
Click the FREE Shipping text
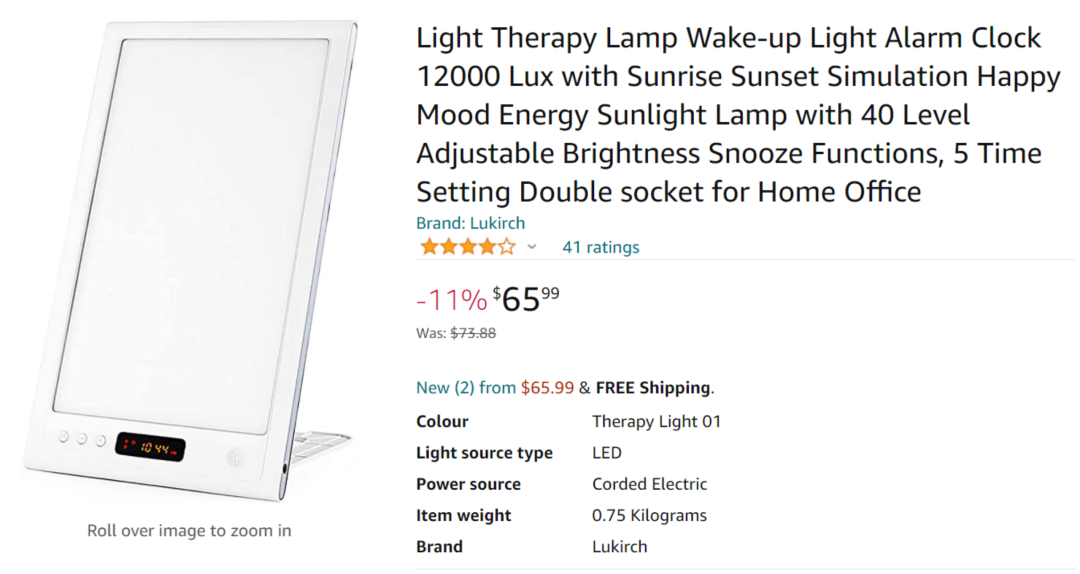pos(654,388)
